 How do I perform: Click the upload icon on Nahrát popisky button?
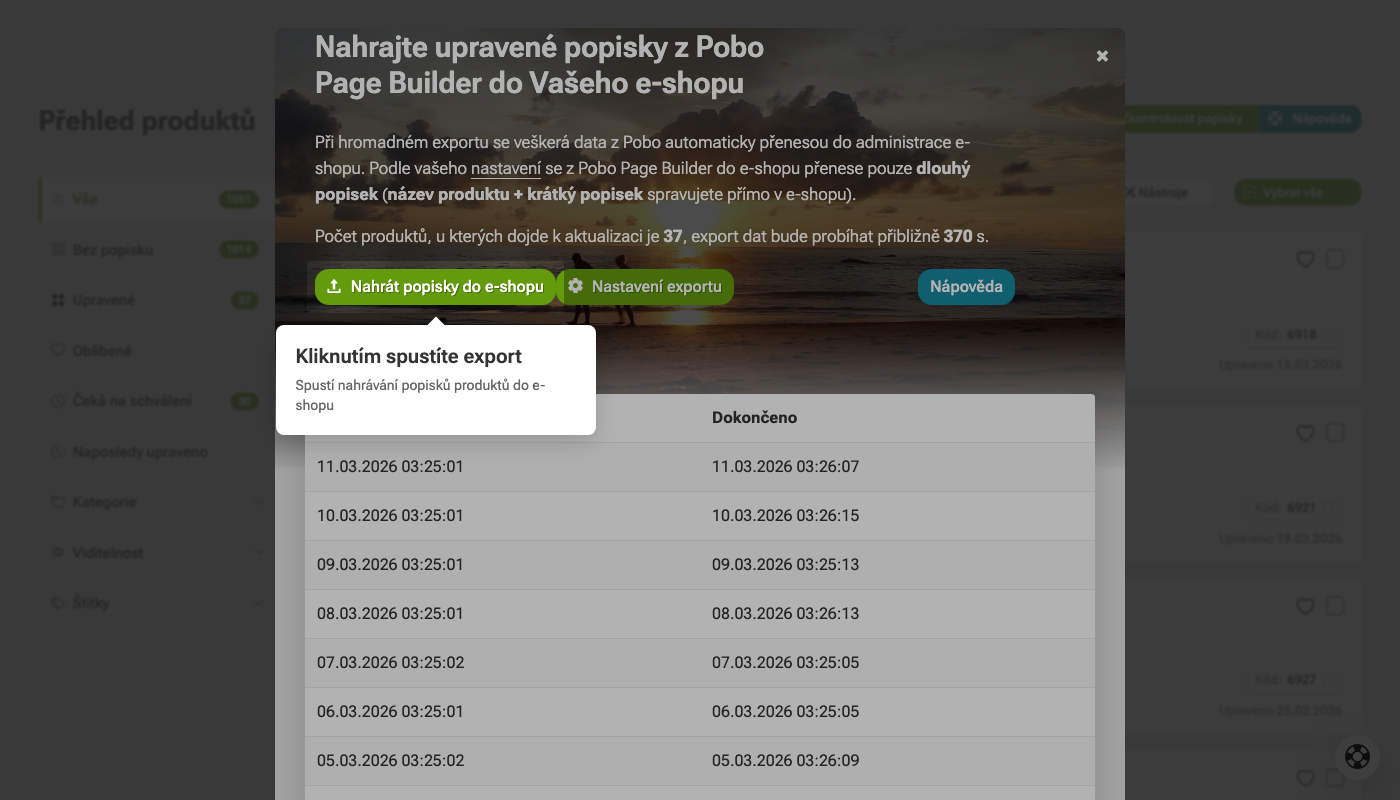click(x=333, y=286)
